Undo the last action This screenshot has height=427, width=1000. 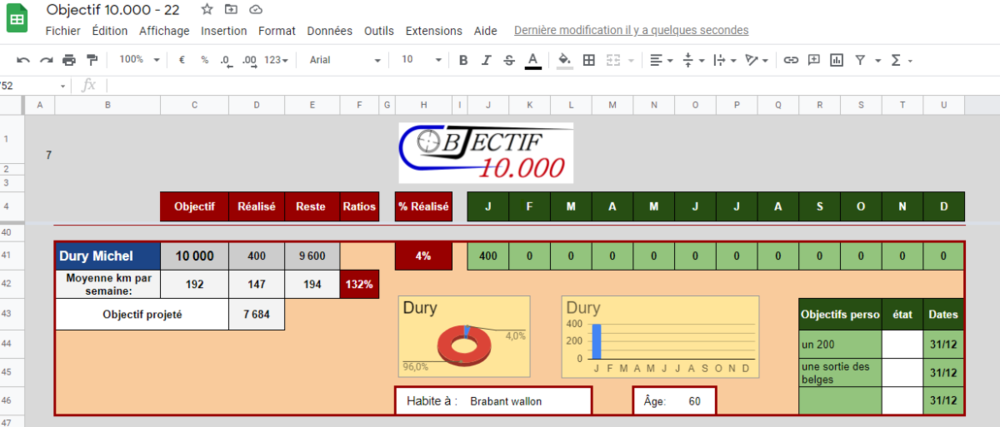tap(24, 60)
